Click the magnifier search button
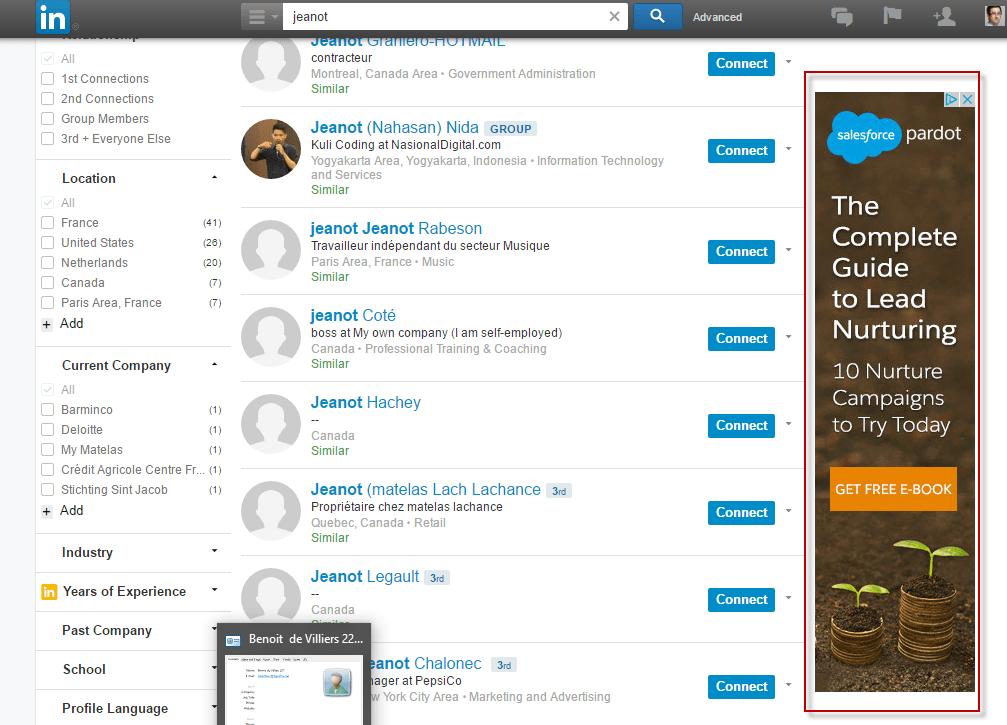 [x=657, y=16]
